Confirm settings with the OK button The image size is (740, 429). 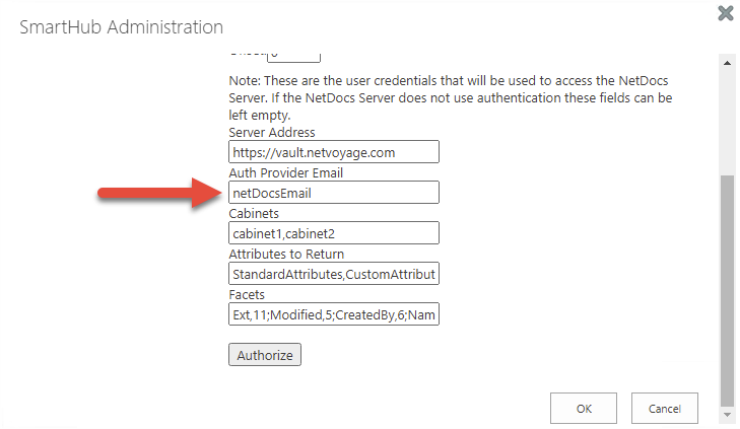(583, 408)
